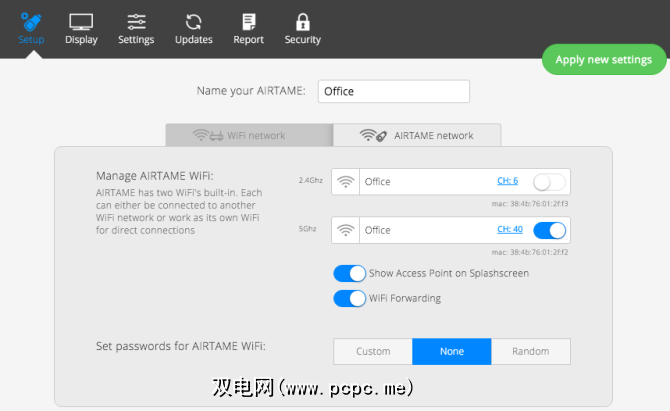Open the Updates refresh icon
Viewport: 670px width, 411px height.
tap(194, 22)
